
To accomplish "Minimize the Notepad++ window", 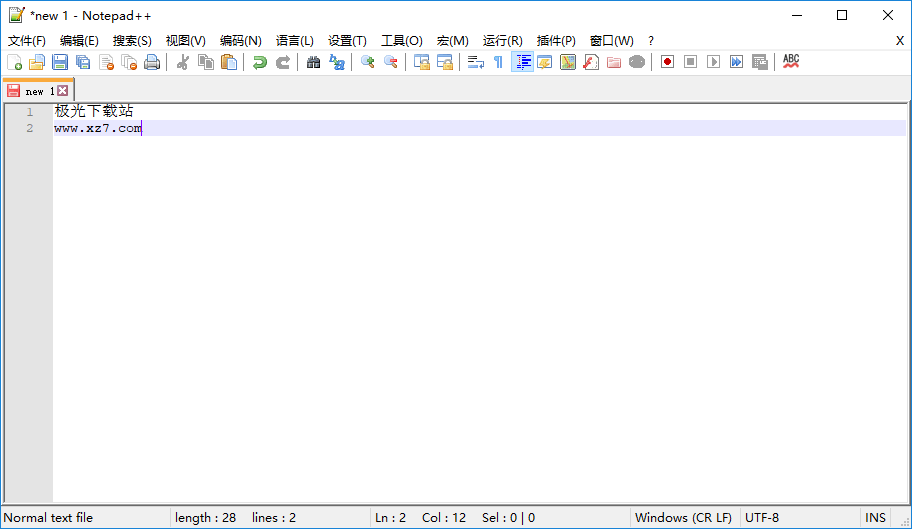I will tap(797, 15).
